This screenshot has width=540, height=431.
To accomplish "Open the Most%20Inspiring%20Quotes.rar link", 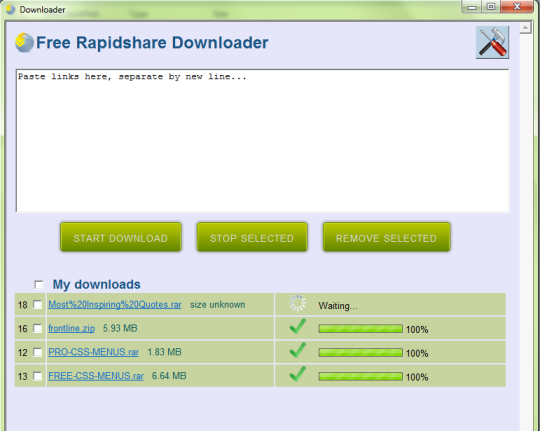I will point(115,305).
